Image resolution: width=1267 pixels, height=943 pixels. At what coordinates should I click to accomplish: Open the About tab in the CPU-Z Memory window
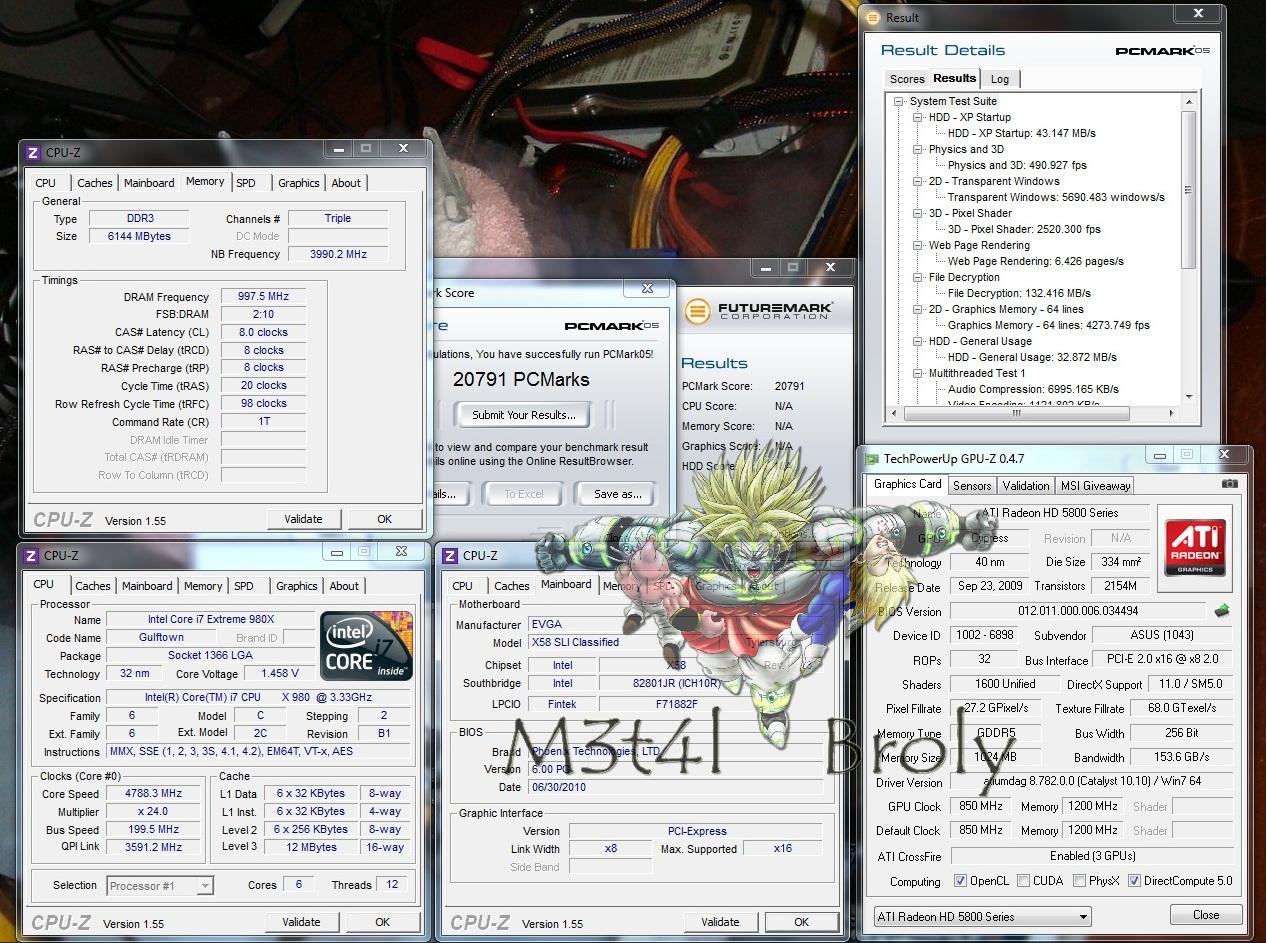[x=346, y=183]
